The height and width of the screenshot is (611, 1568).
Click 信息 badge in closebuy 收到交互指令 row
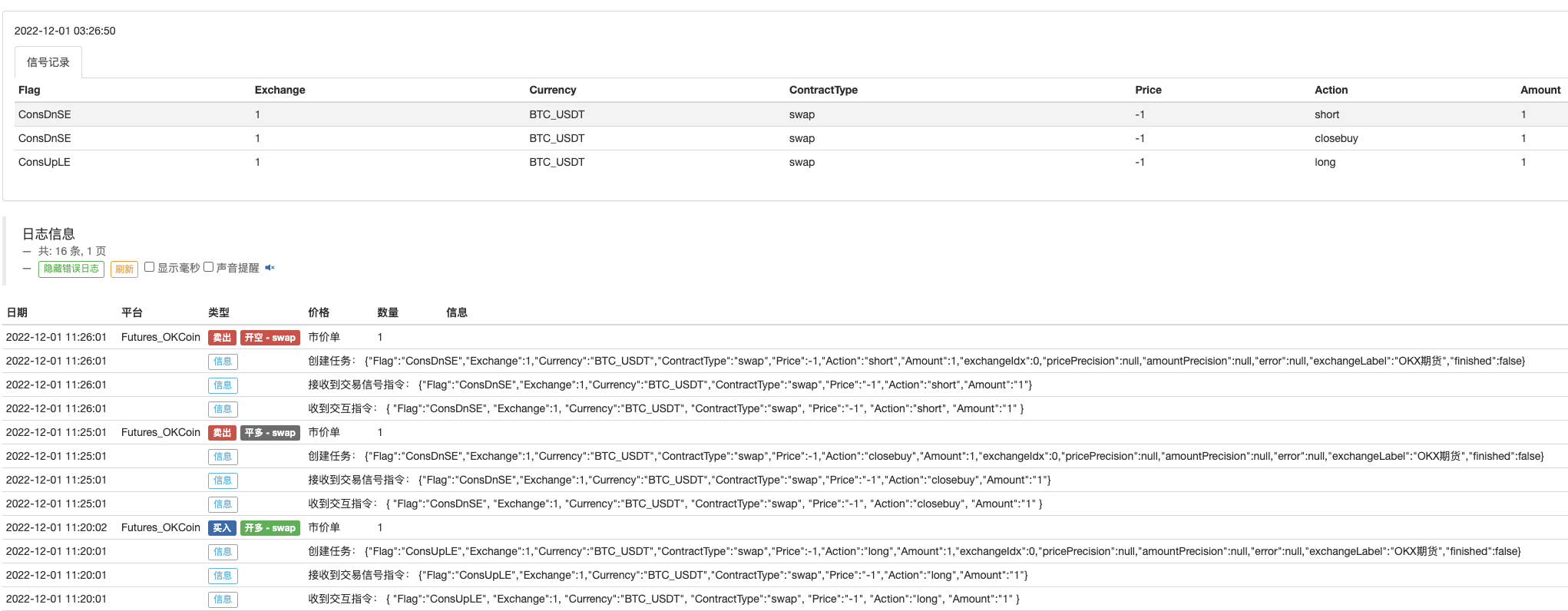point(223,504)
